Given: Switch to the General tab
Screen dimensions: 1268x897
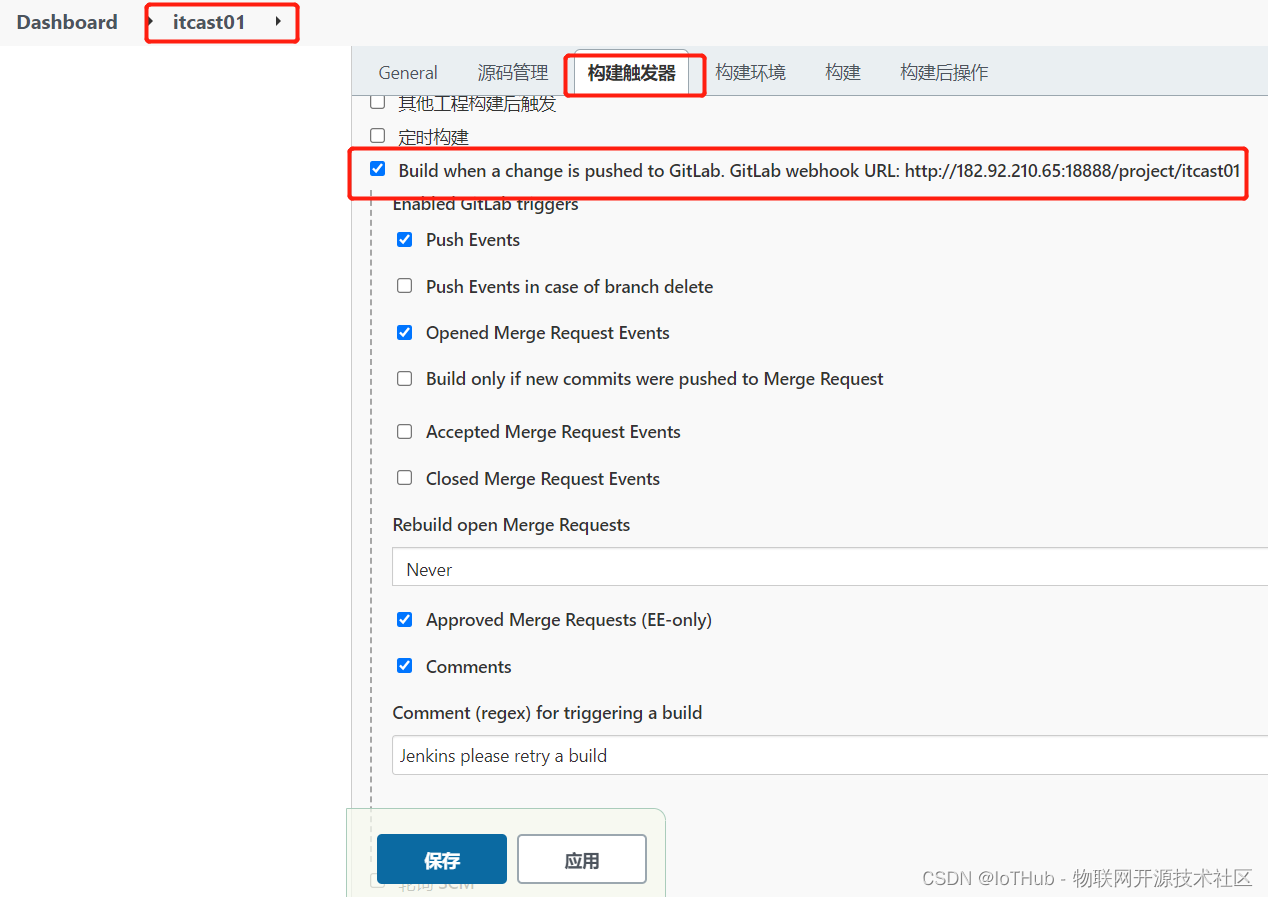Looking at the screenshot, I should point(408,73).
